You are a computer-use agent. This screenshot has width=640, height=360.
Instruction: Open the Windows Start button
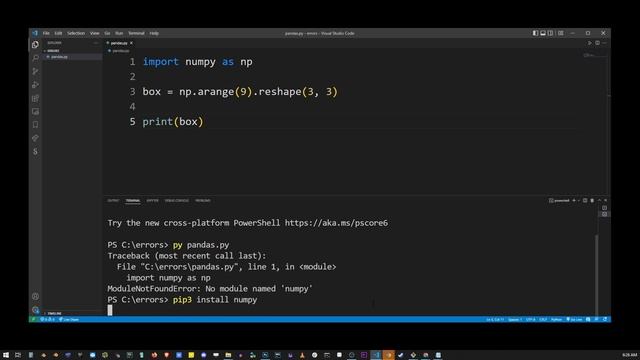tap(6, 355)
